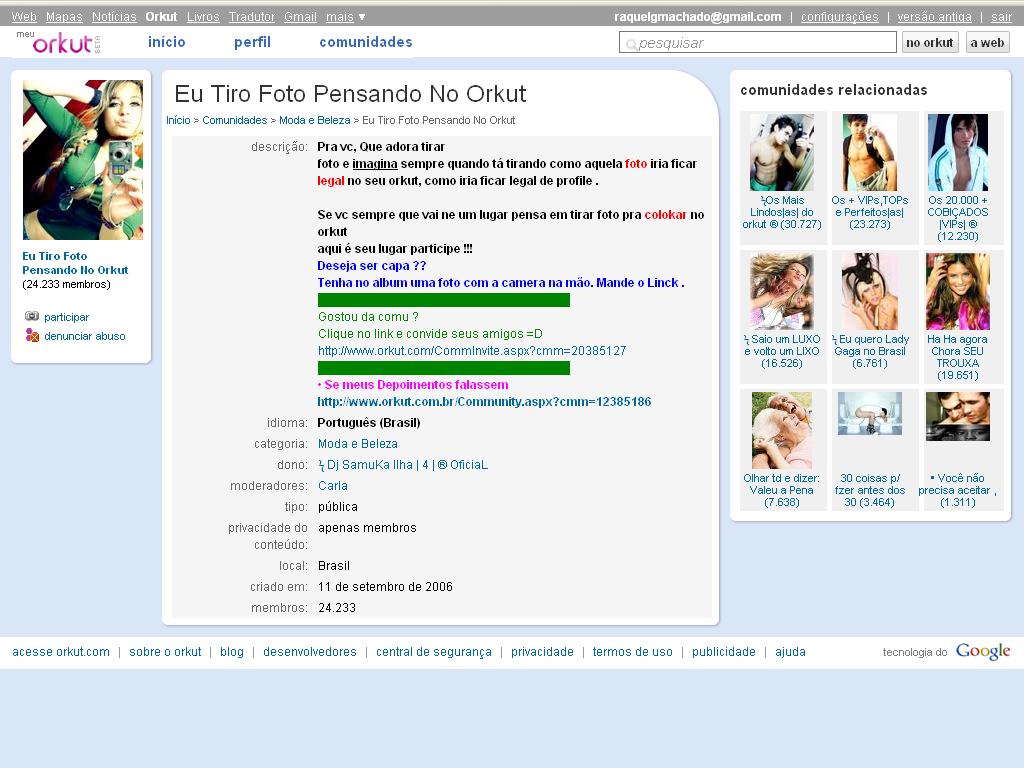Open 'Os 20.000 + COBIÇADOS' thumbnail
Screen dimensions: 1024x768
(x=958, y=152)
